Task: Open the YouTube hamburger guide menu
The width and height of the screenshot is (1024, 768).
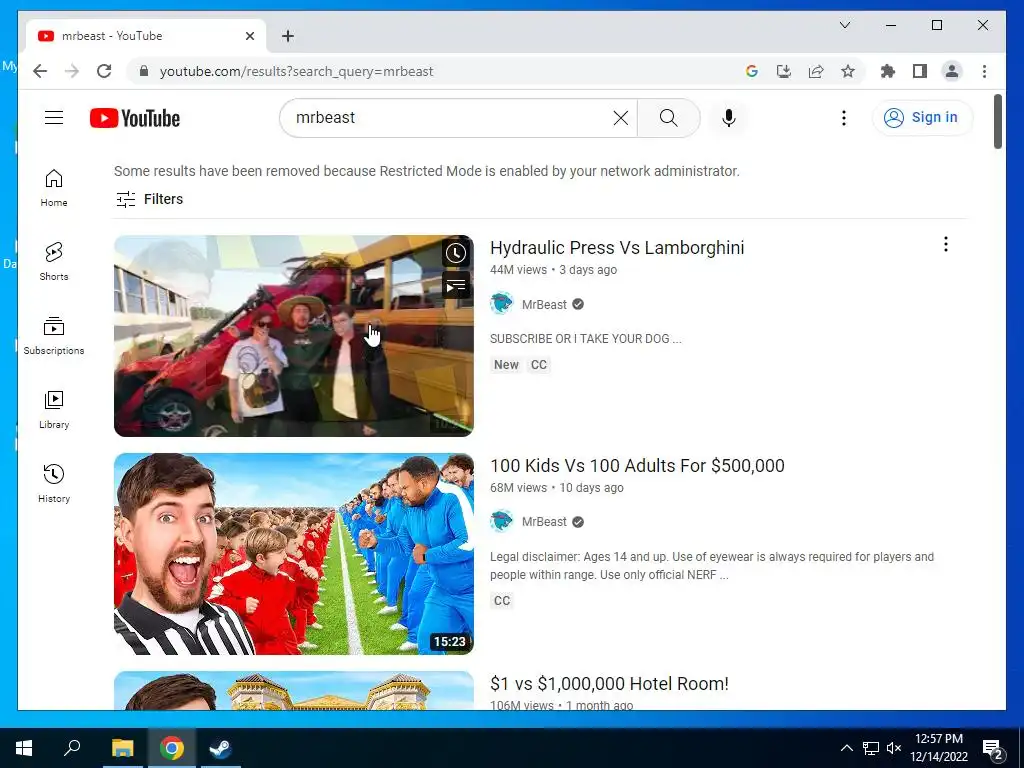Action: pos(54,118)
